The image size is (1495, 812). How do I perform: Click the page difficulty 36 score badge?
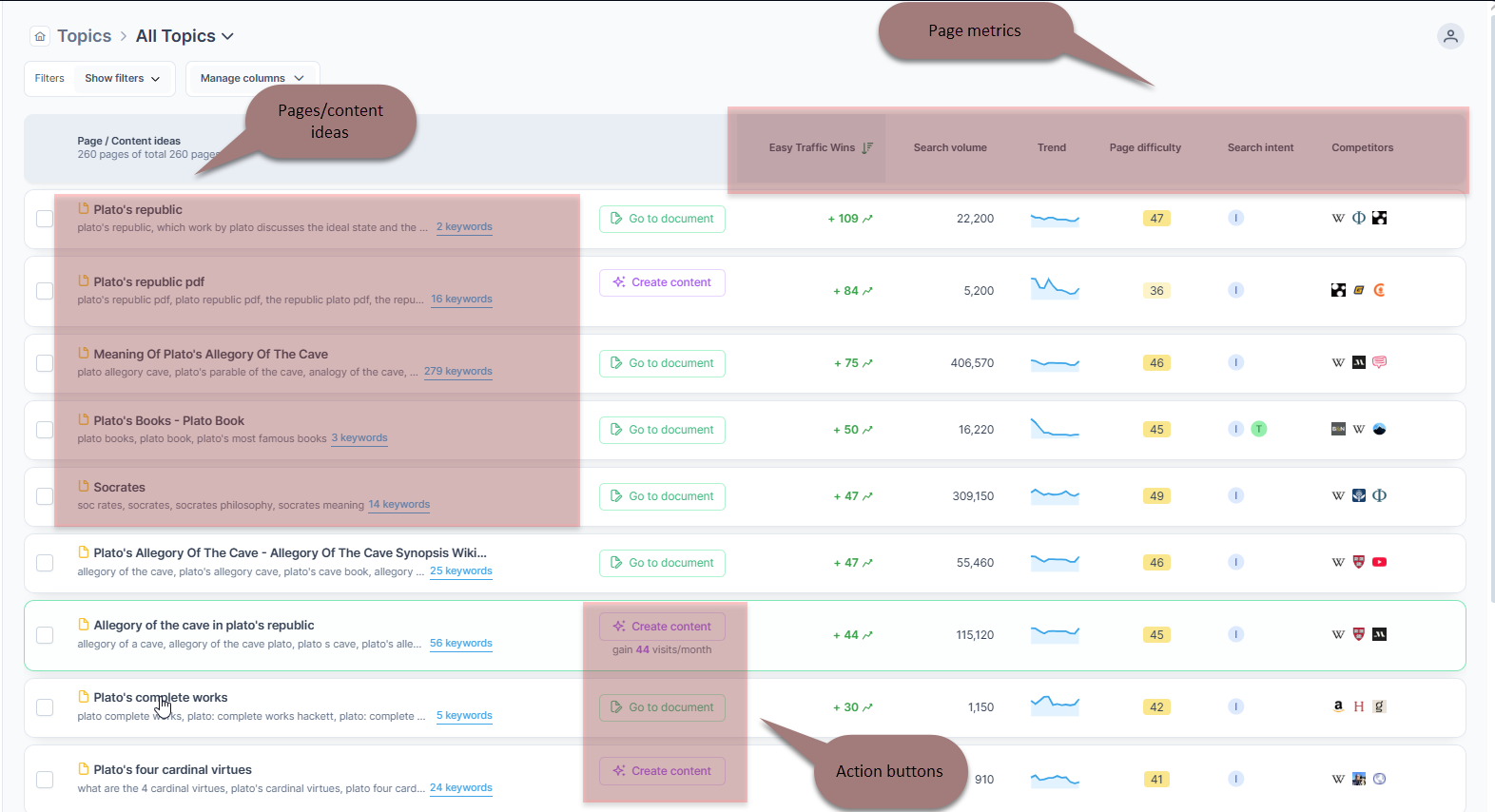pos(1156,291)
